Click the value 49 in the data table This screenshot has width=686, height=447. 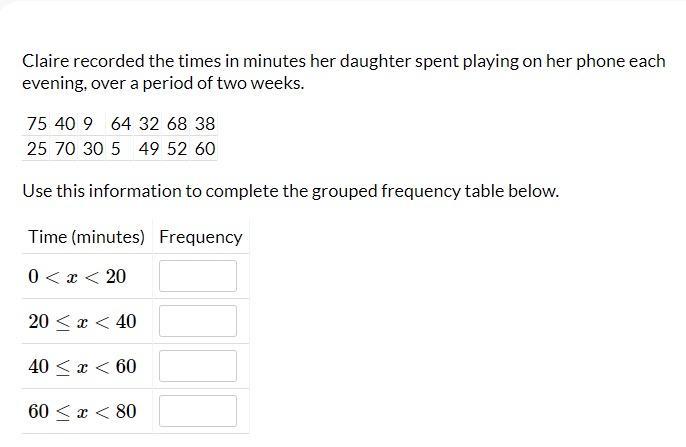149,149
